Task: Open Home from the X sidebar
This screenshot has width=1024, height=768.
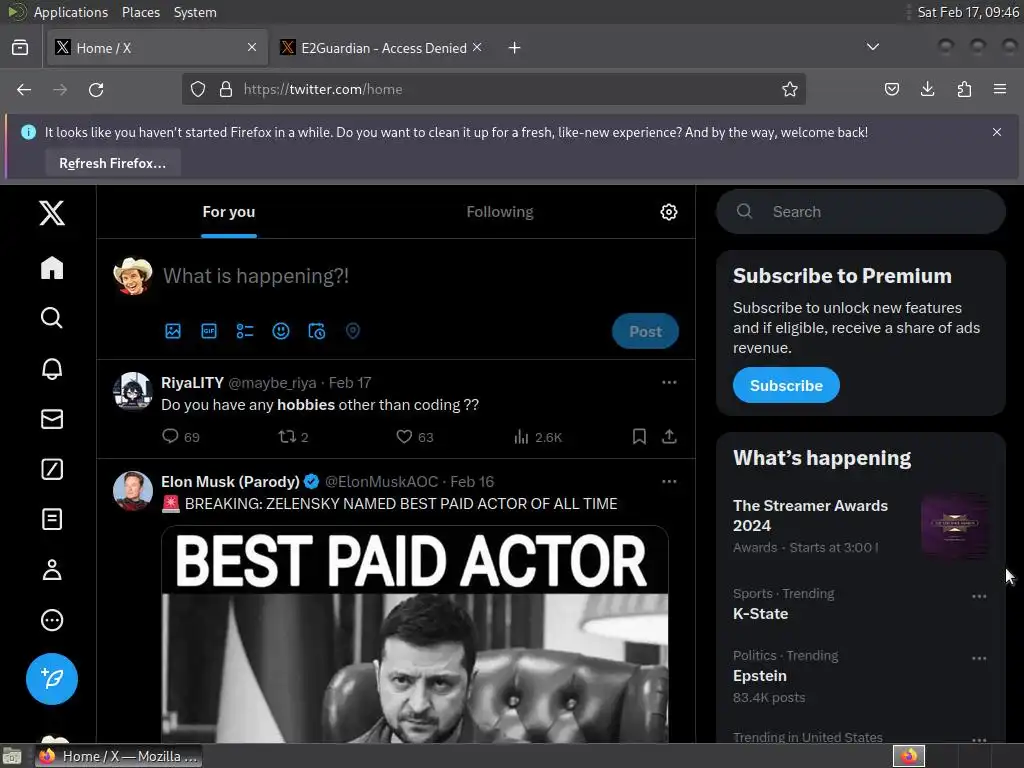Action: (52, 268)
